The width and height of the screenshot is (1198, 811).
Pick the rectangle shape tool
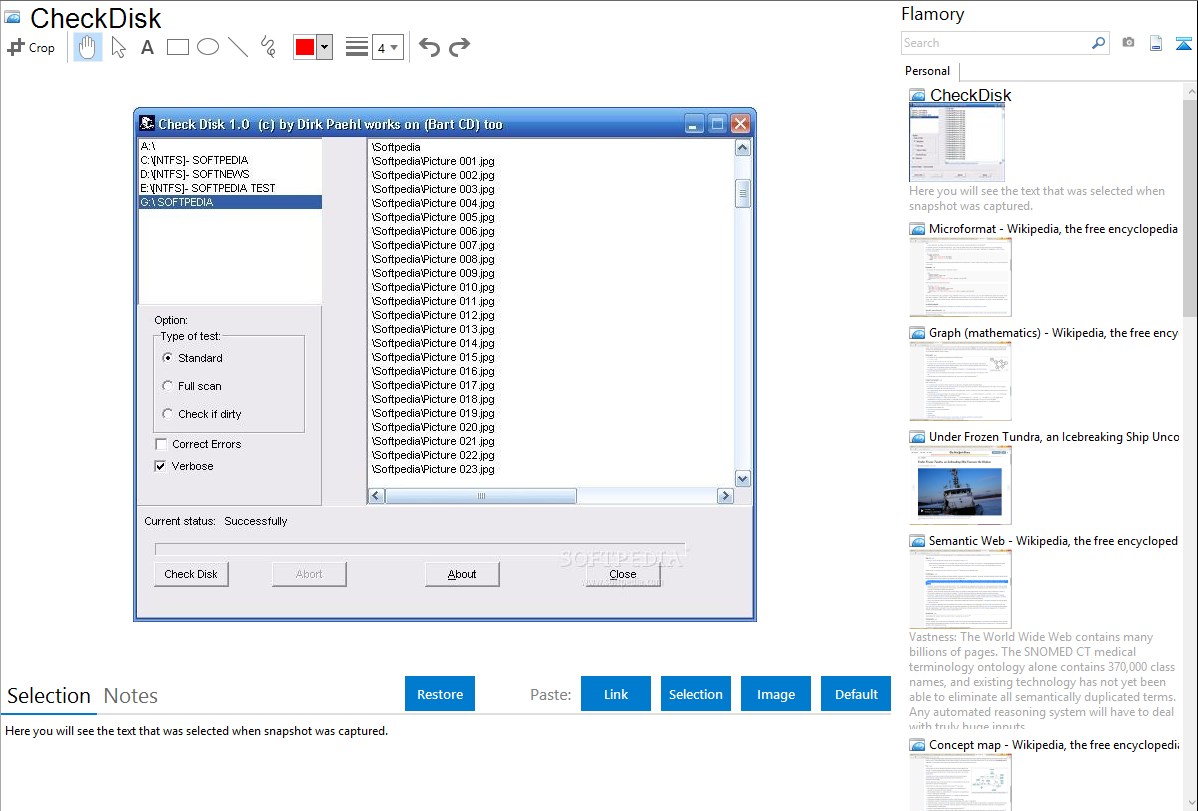(177, 47)
